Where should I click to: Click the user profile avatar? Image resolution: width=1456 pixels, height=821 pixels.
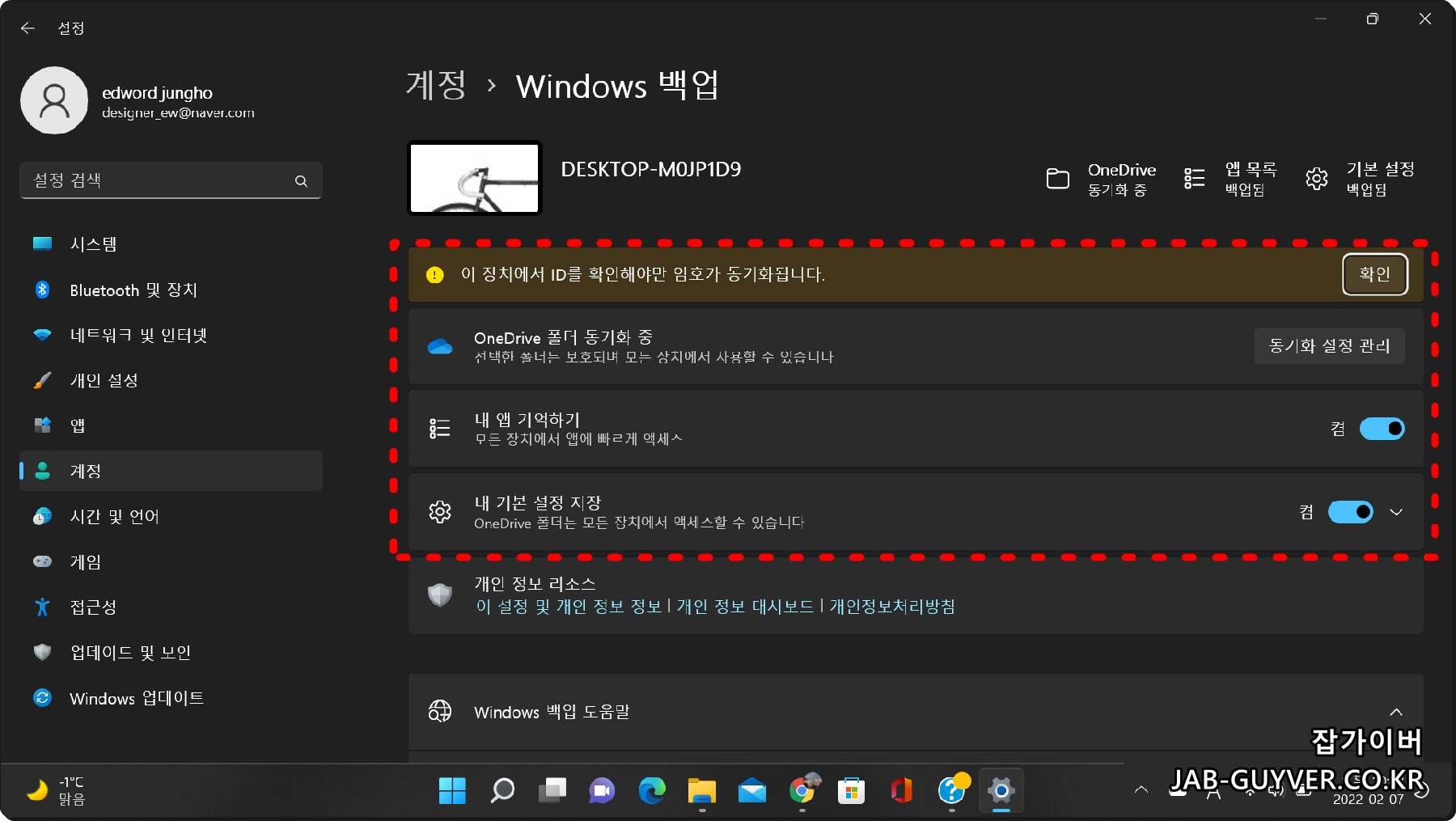point(54,100)
